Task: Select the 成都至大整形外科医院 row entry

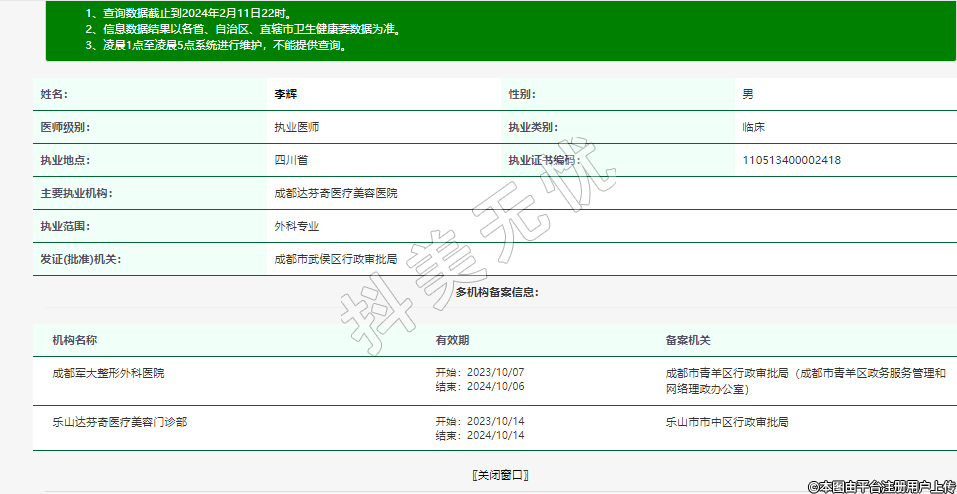Action: tap(108, 373)
